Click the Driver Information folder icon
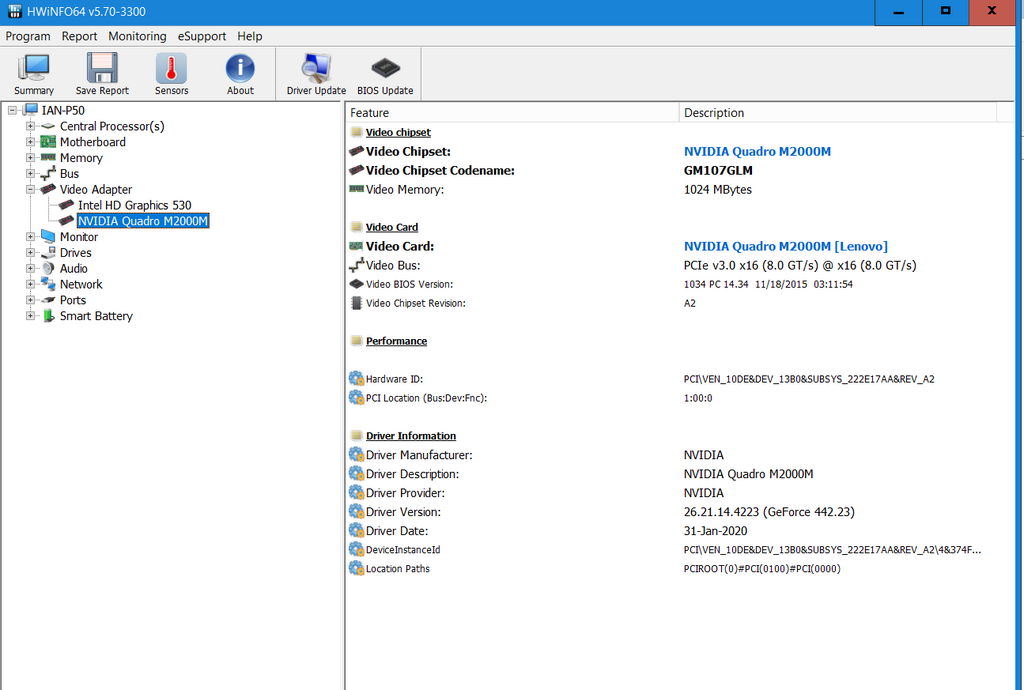 (x=356, y=435)
